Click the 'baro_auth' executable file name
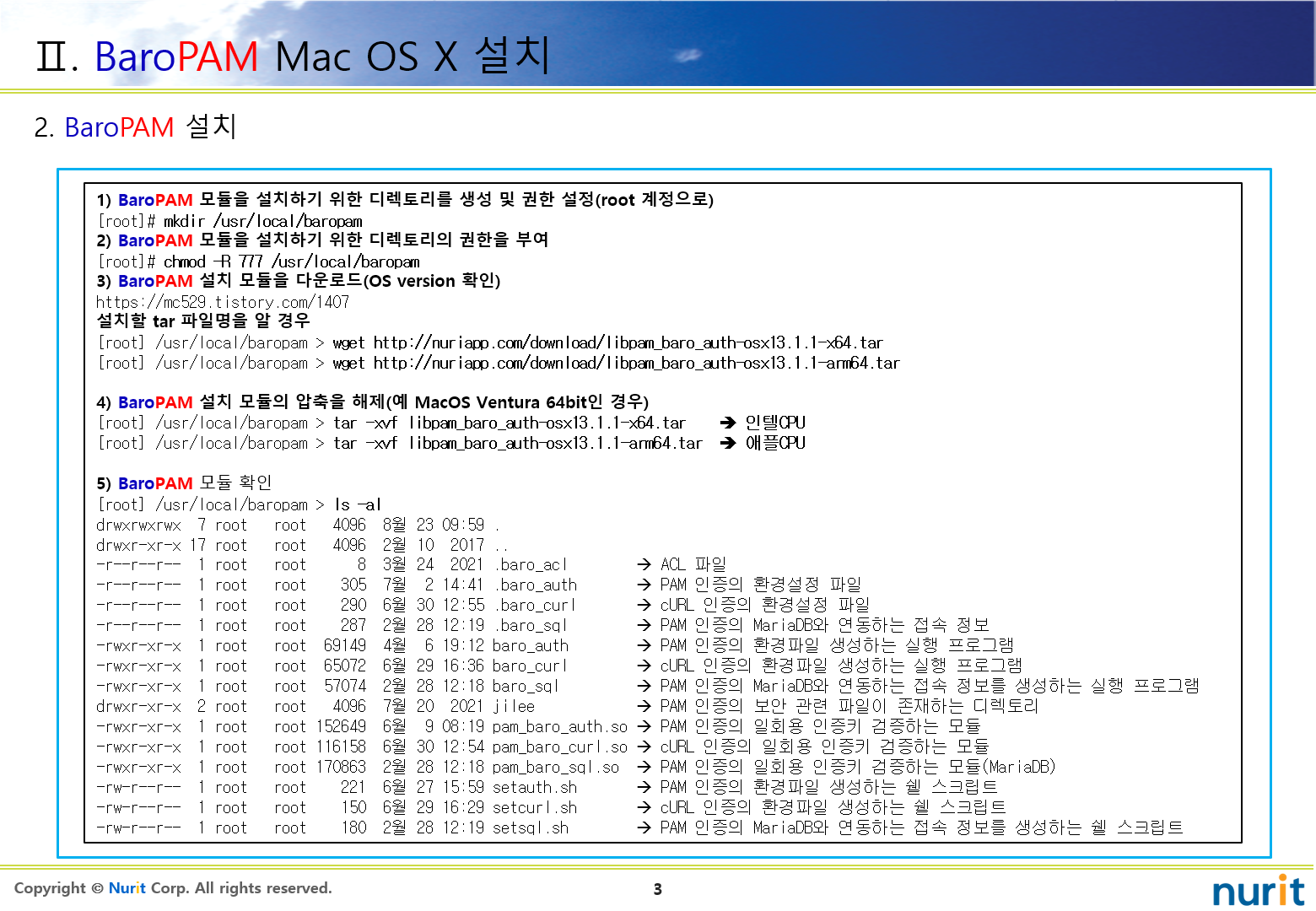Viewport: 1316px width, 911px height. [x=531, y=645]
